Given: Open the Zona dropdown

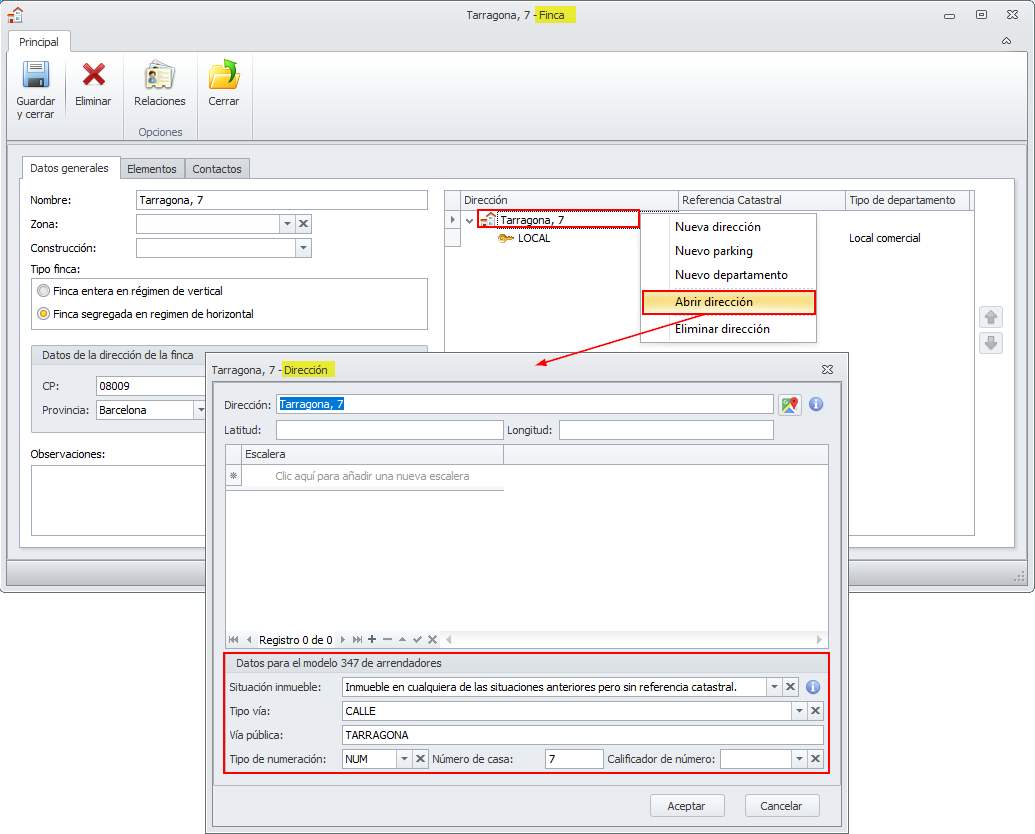Looking at the screenshot, I should click(x=287, y=224).
